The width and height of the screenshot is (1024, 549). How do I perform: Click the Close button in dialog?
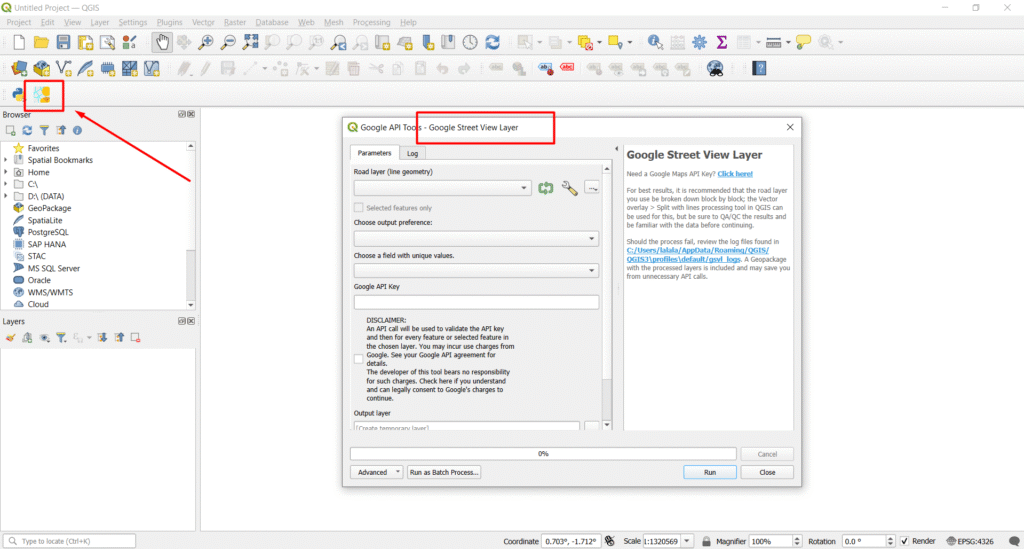point(767,472)
